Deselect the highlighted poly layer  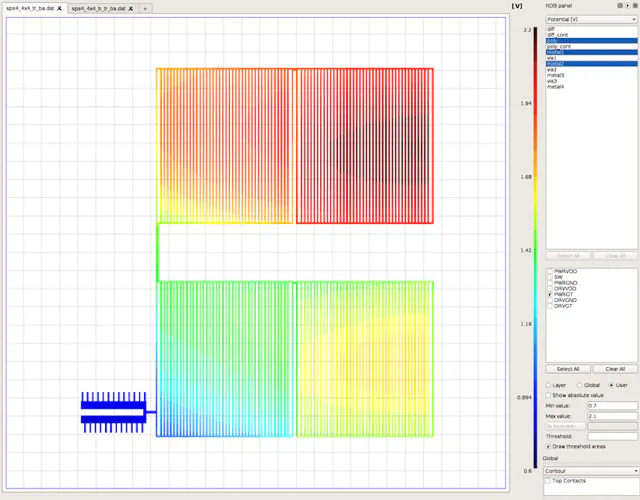591,40
